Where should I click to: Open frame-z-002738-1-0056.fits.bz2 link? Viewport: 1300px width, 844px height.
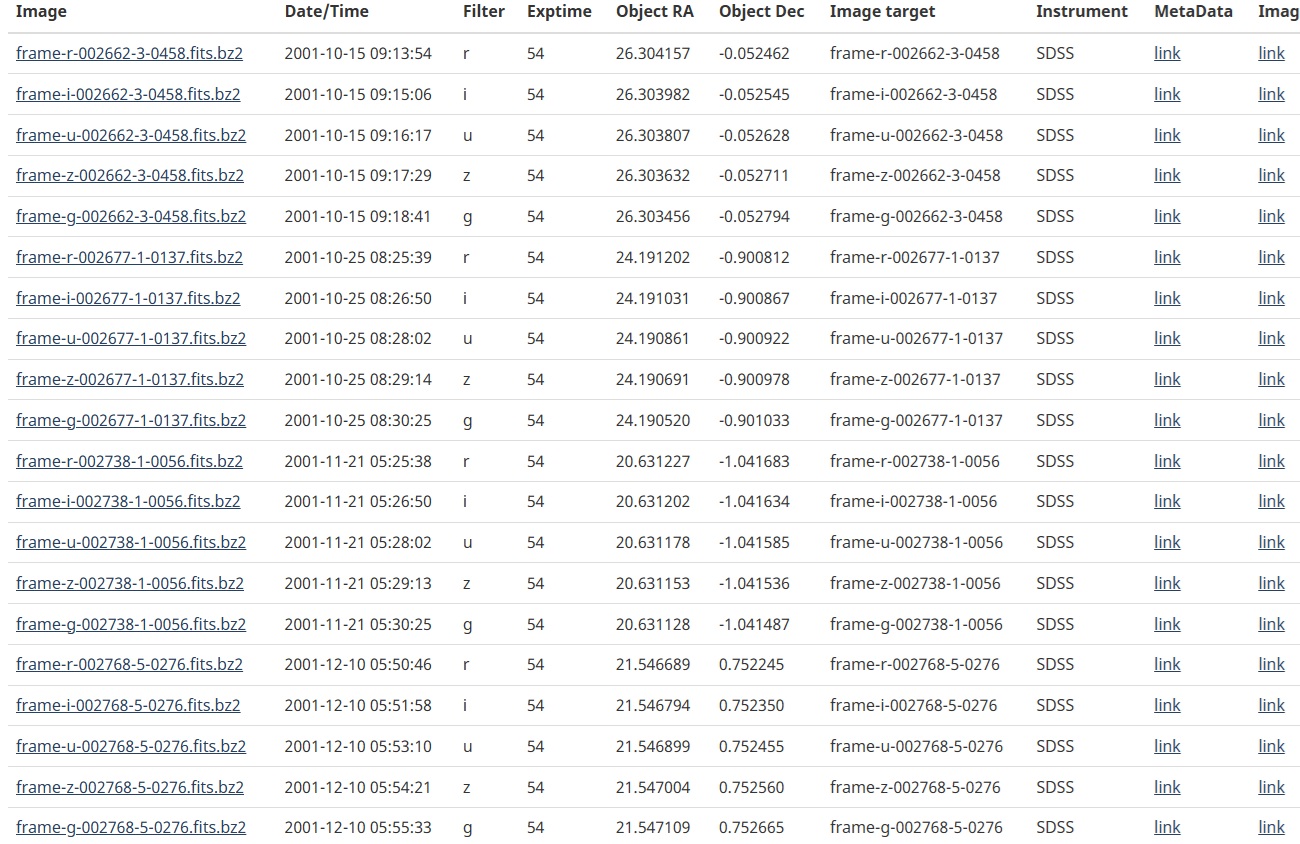pyautogui.click(x=129, y=583)
